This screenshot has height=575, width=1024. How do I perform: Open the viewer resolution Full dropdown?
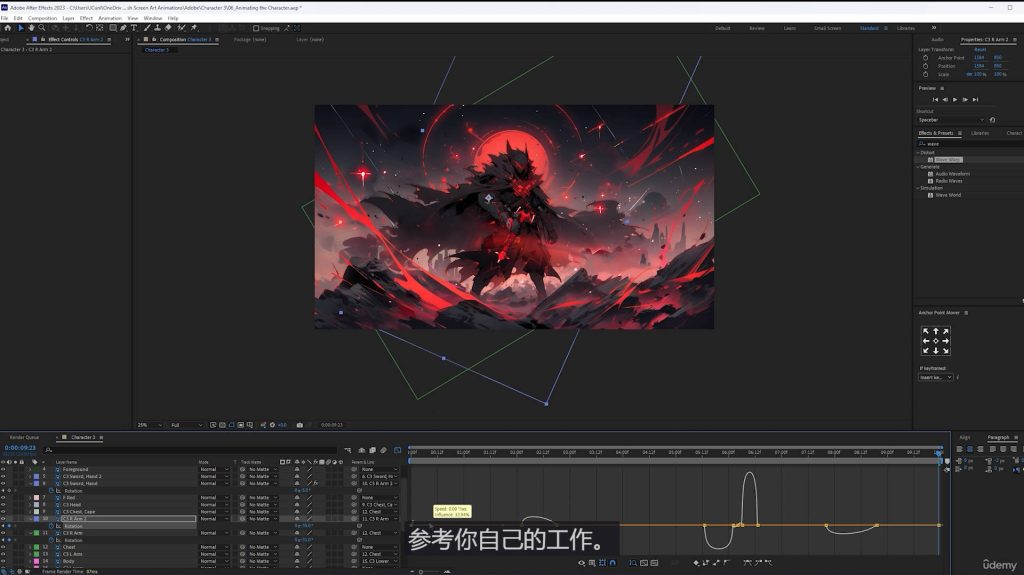pos(186,425)
